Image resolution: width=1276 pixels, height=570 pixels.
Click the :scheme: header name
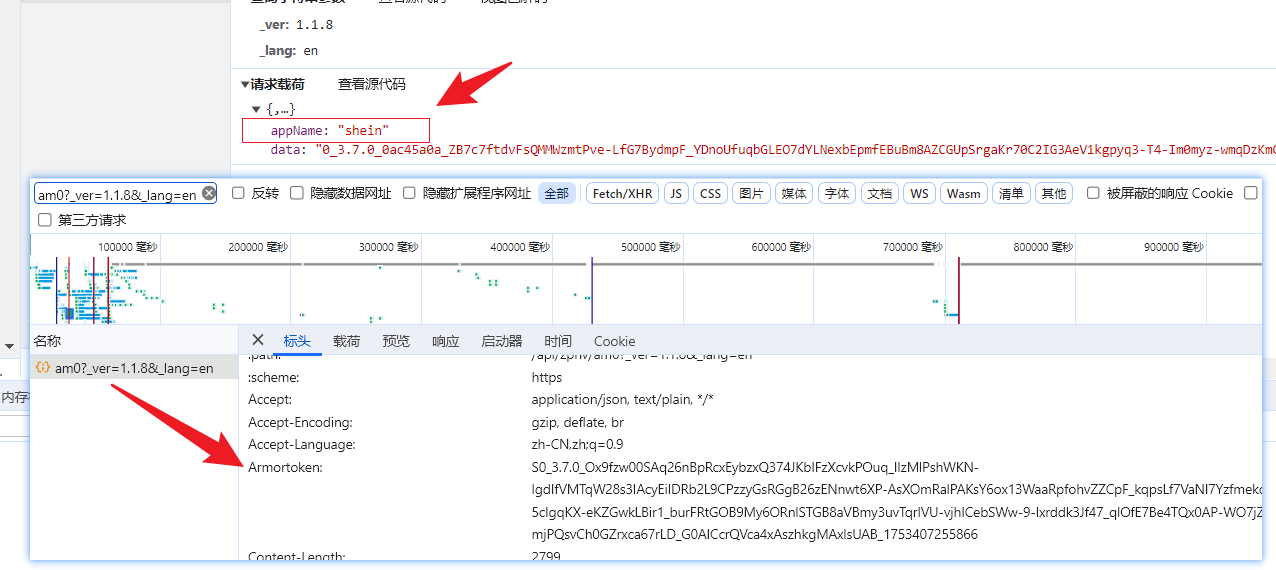tap(274, 377)
